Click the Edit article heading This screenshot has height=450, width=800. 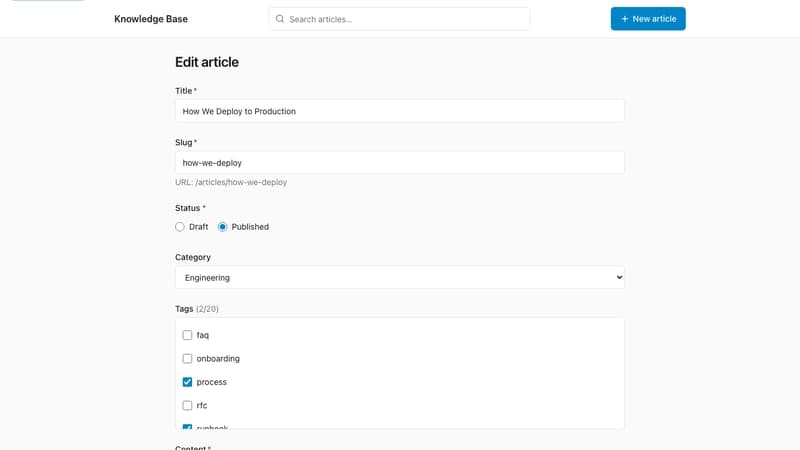click(207, 62)
